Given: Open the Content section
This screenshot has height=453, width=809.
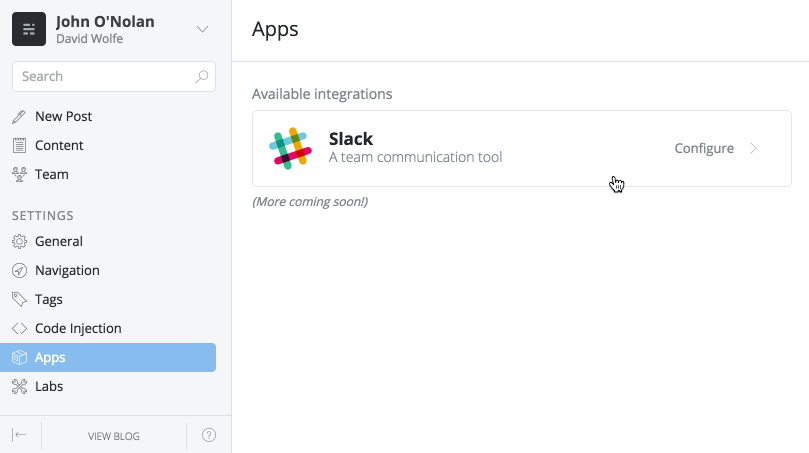Looking at the screenshot, I should pyautogui.click(x=59, y=145).
